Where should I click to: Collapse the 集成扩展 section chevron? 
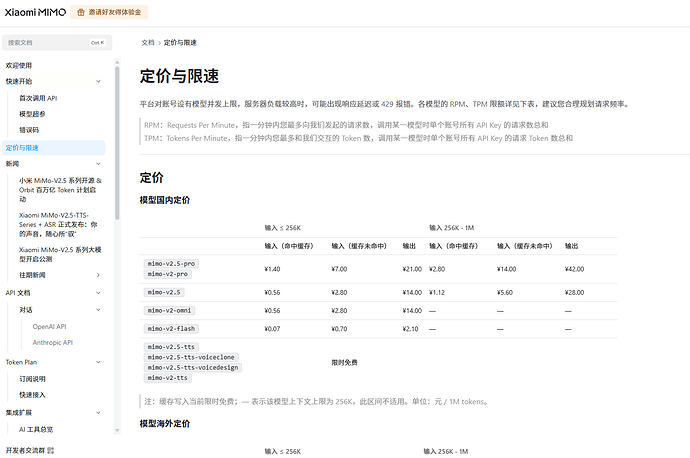(98, 413)
